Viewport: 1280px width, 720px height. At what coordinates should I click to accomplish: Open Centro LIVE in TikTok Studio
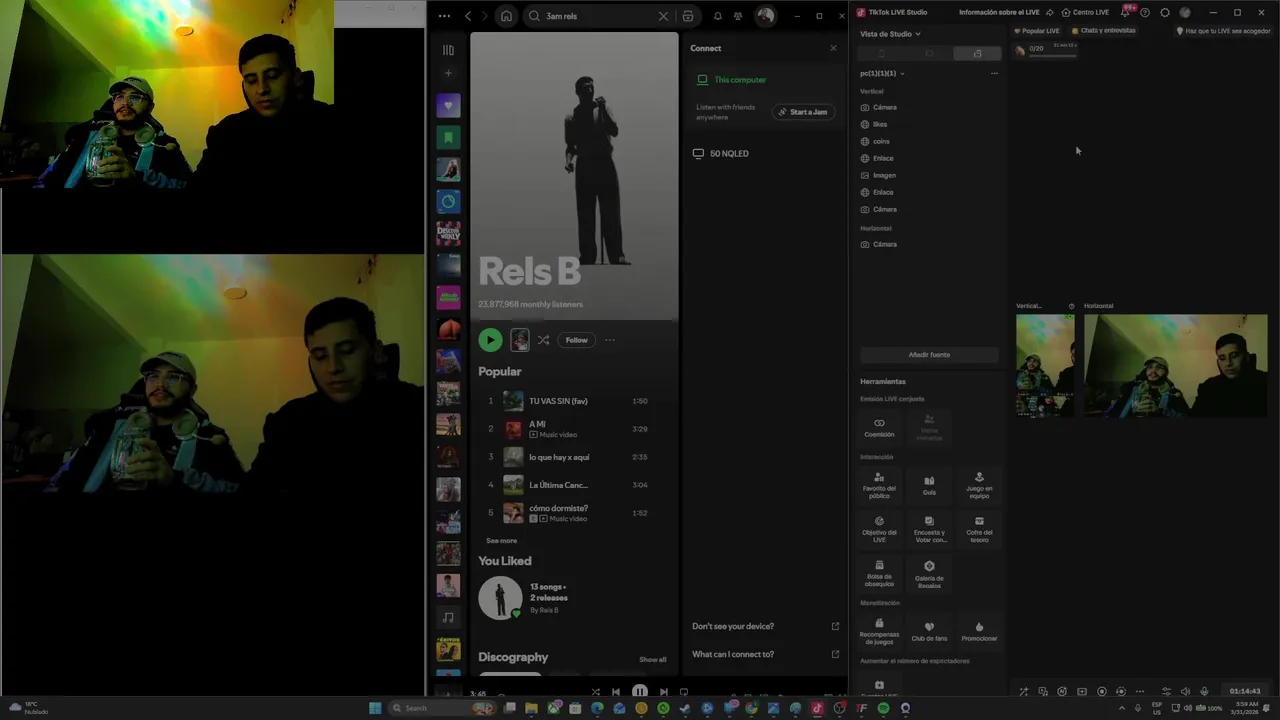point(1085,12)
